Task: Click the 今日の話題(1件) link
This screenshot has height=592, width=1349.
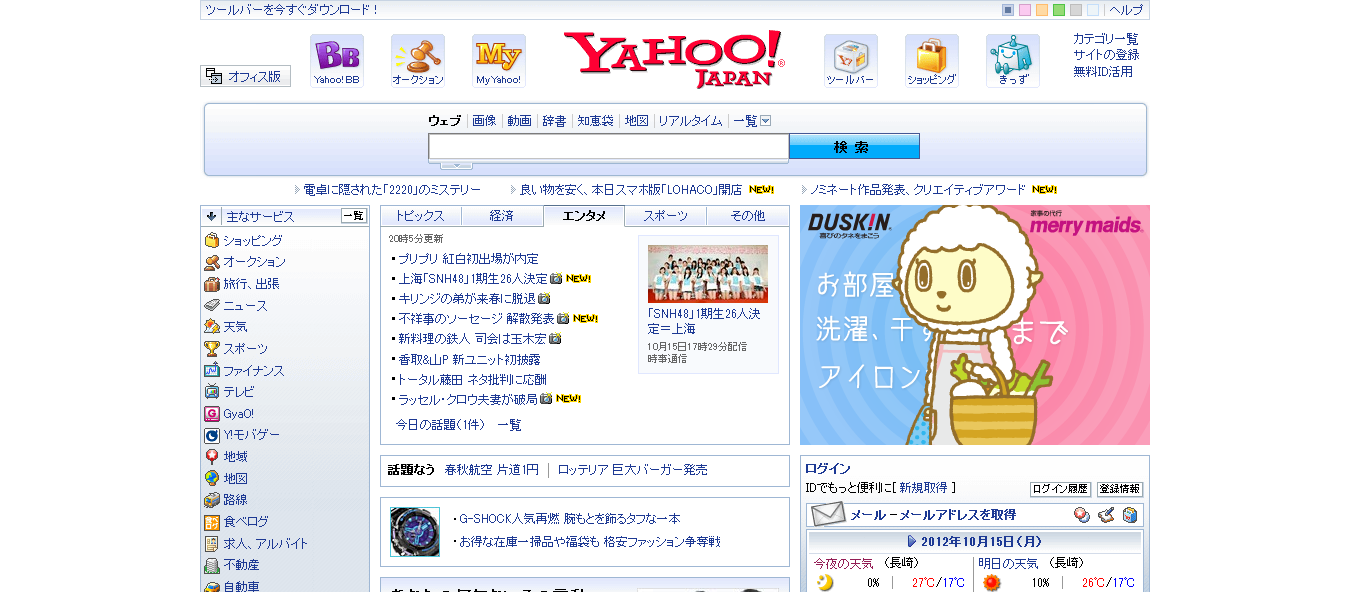Action: tap(440, 425)
